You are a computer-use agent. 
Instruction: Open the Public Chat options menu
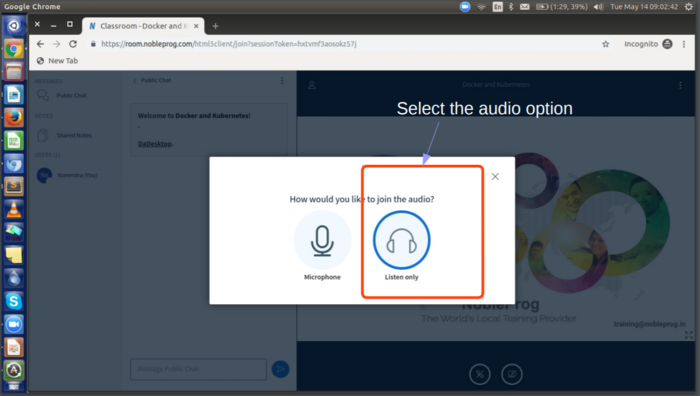tap(282, 80)
